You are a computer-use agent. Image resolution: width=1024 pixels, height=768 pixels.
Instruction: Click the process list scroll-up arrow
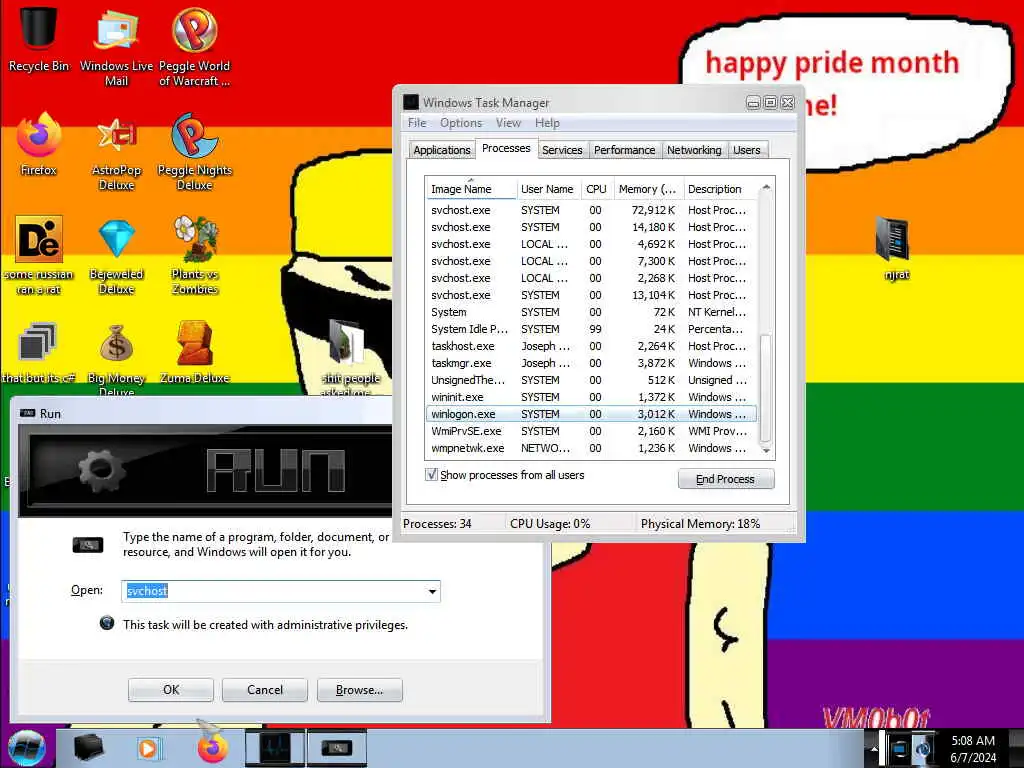coord(766,187)
